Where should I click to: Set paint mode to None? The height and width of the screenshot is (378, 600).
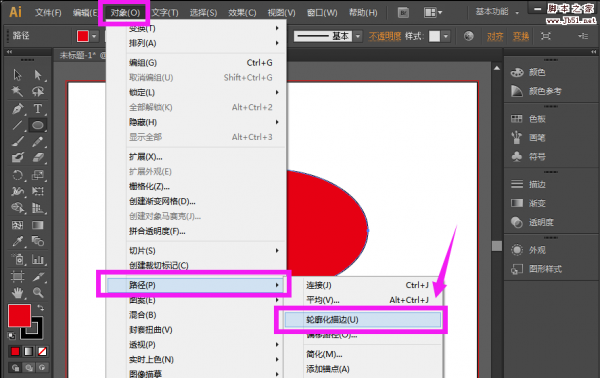pos(42,351)
